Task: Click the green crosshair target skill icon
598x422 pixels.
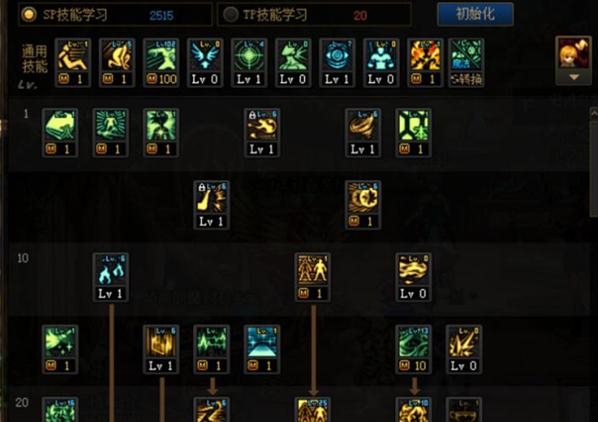Action: tap(249, 63)
